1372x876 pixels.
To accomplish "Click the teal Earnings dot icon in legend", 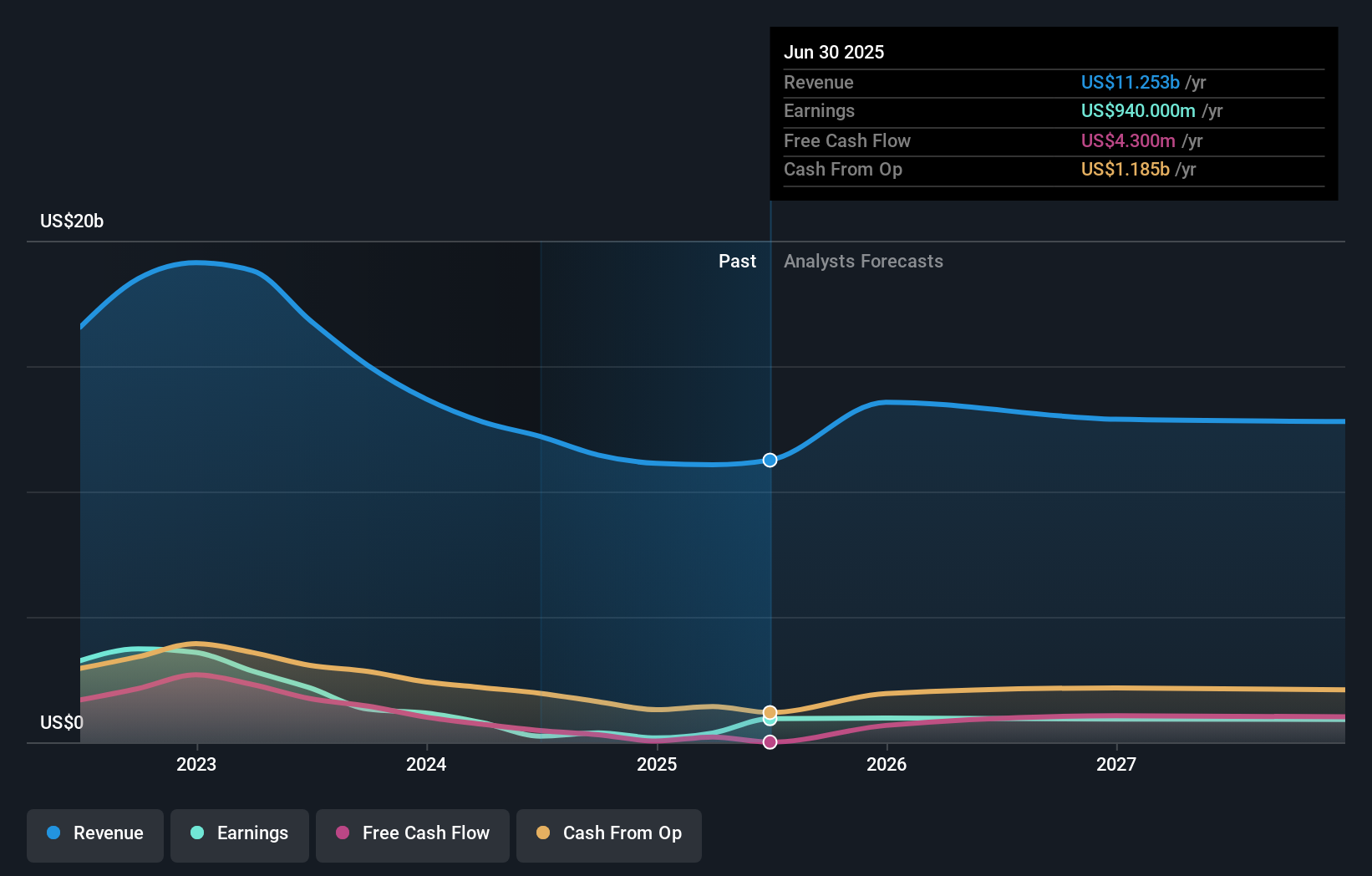I will coord(197,833).
